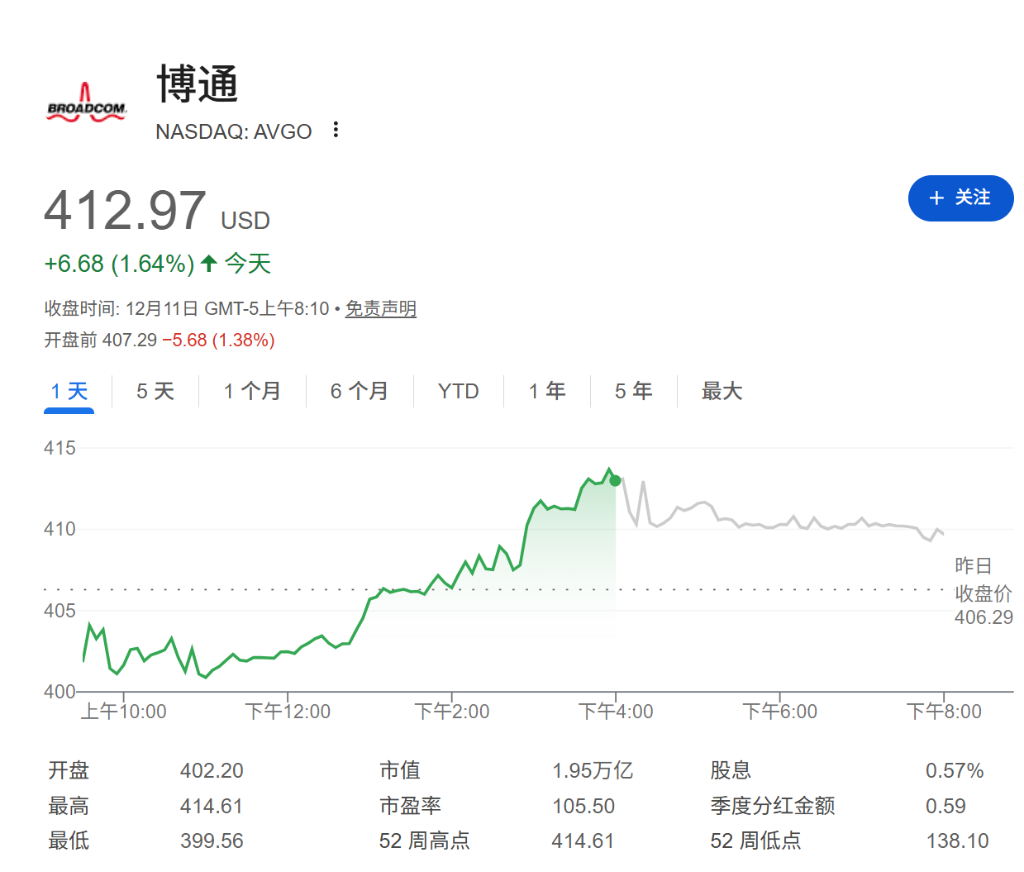The image size is (1024, 872).
Task: Click the Broadcom company logo
Action: 87,103
